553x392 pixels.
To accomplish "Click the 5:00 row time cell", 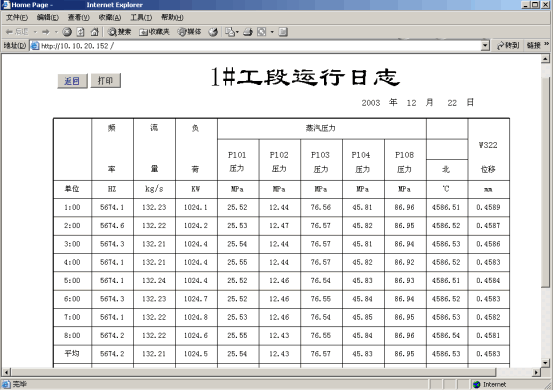I will point(72,281).
